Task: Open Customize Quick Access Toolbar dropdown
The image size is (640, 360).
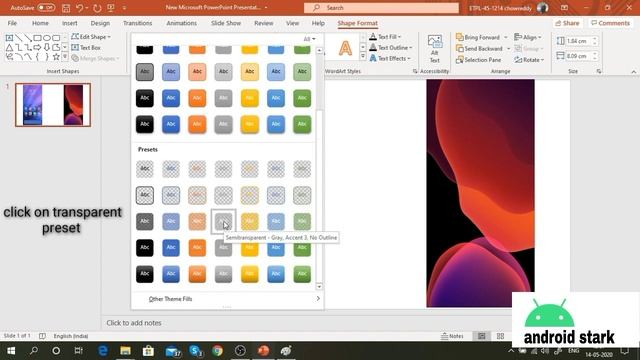Action: pyautogui.click(x=124, y=8)
